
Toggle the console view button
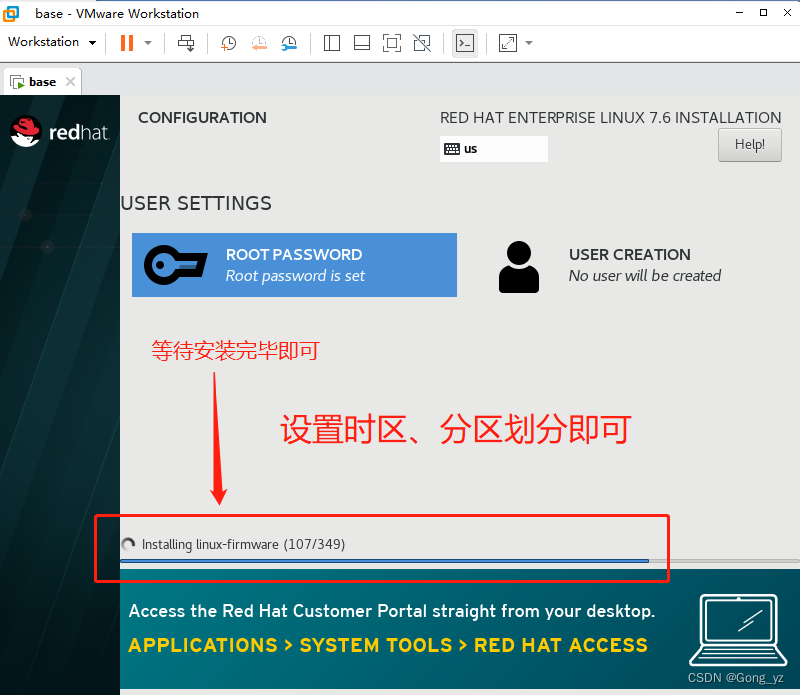coord(465,43)
